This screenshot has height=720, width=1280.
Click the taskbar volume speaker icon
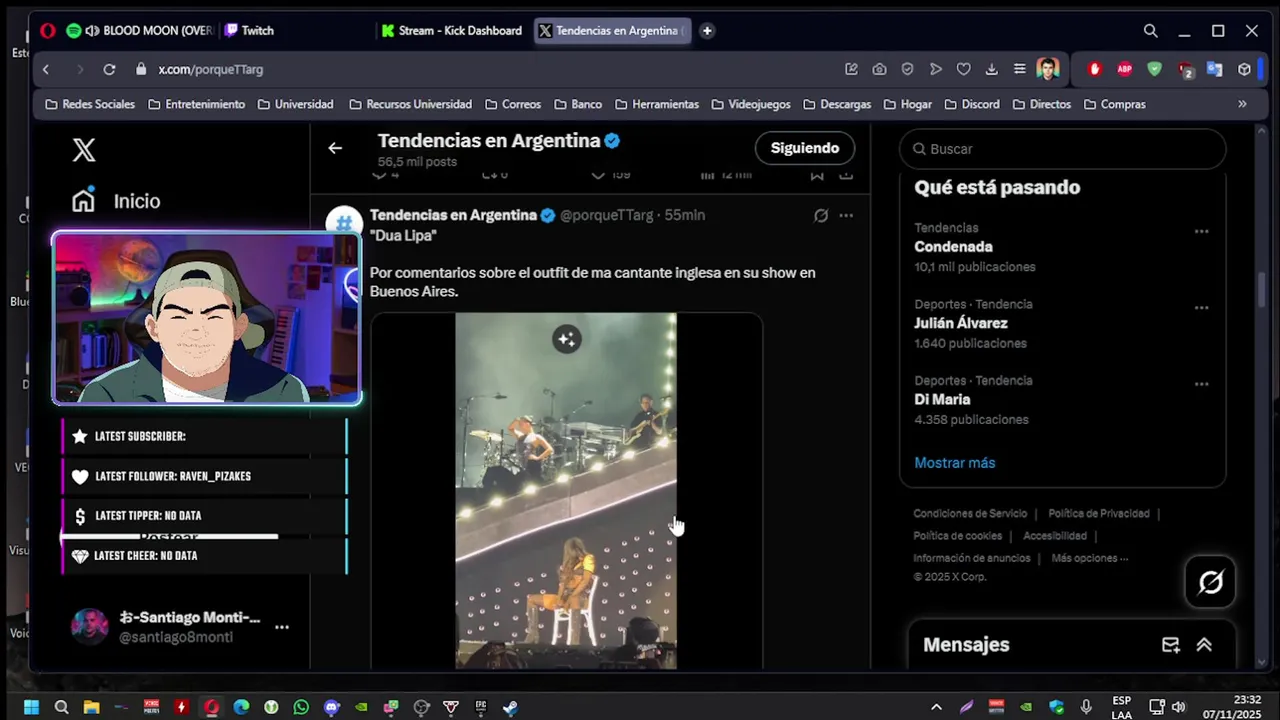pyautogui.click(x=1178, y=707)
